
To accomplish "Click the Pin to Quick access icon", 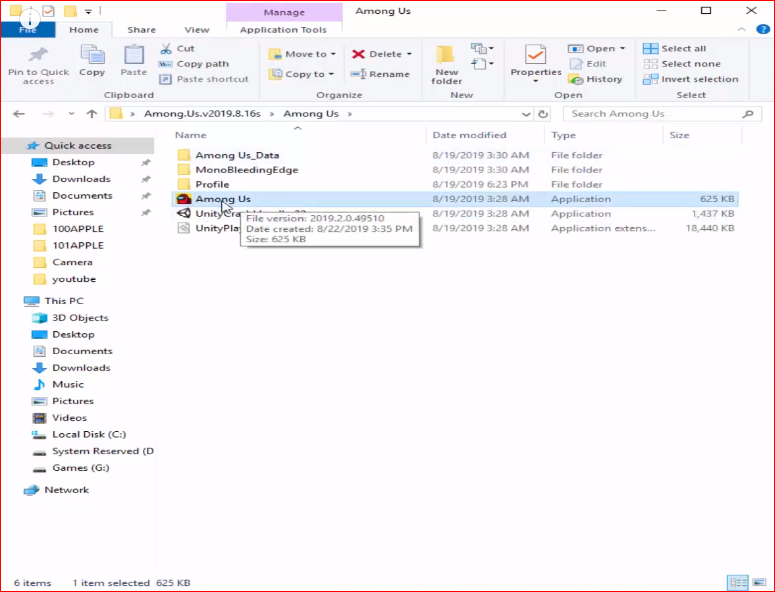I will coord(38,55).
